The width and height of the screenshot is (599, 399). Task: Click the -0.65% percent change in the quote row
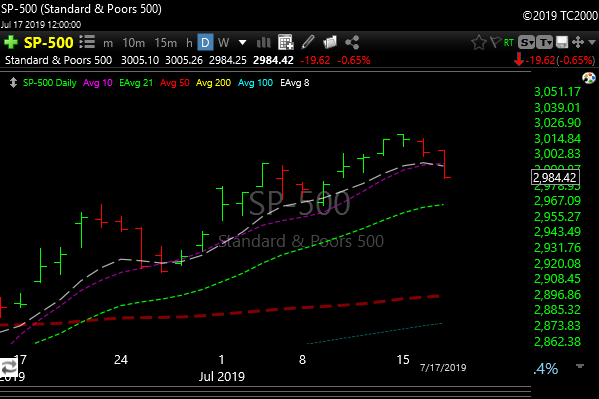(354, 60)
